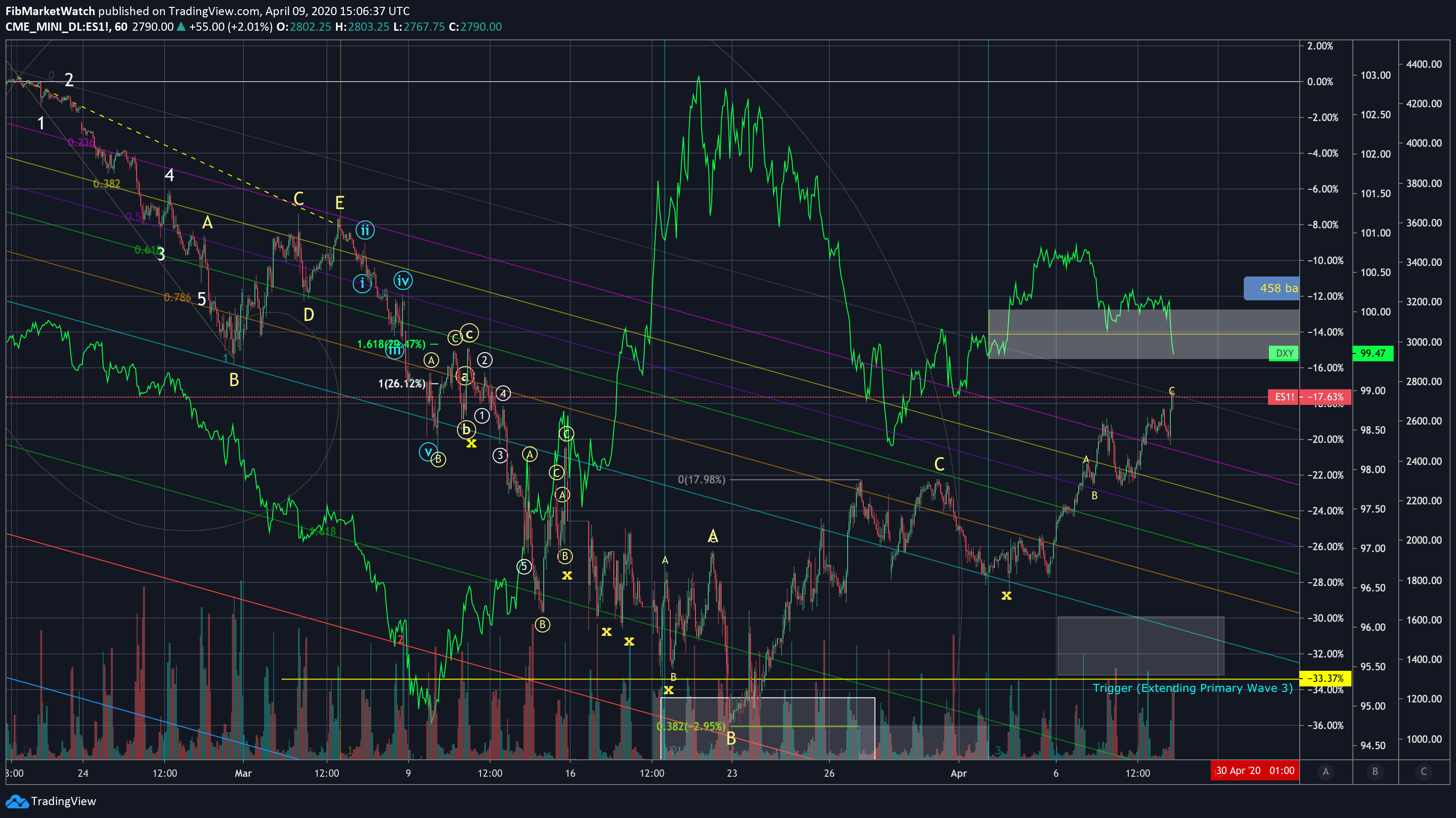Click the red ES1! series label
The image size is (1456, 818).
pos(1284,397)
